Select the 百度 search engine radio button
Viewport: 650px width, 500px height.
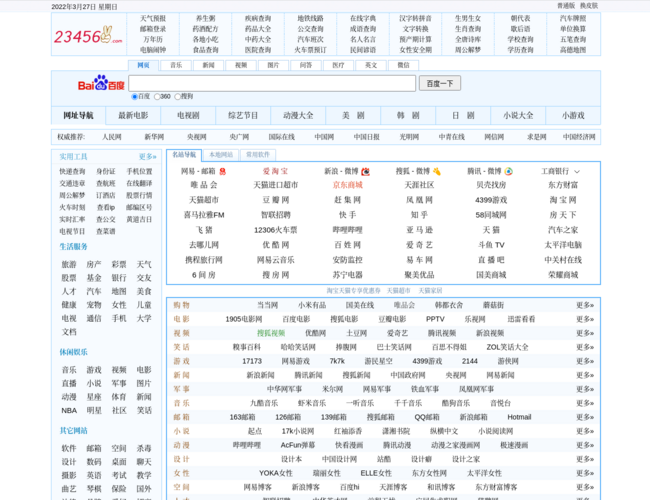pyautogui.click(x=134, y=97)
